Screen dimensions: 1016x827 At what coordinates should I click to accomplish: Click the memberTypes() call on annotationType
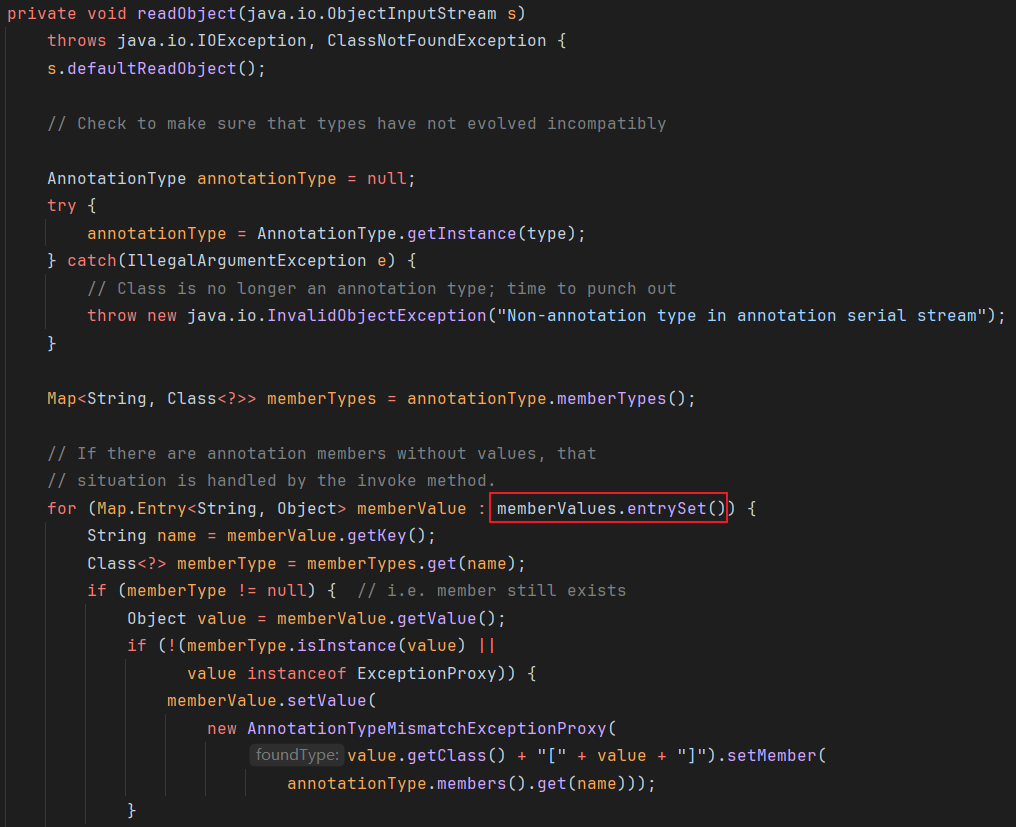(611, 398)
